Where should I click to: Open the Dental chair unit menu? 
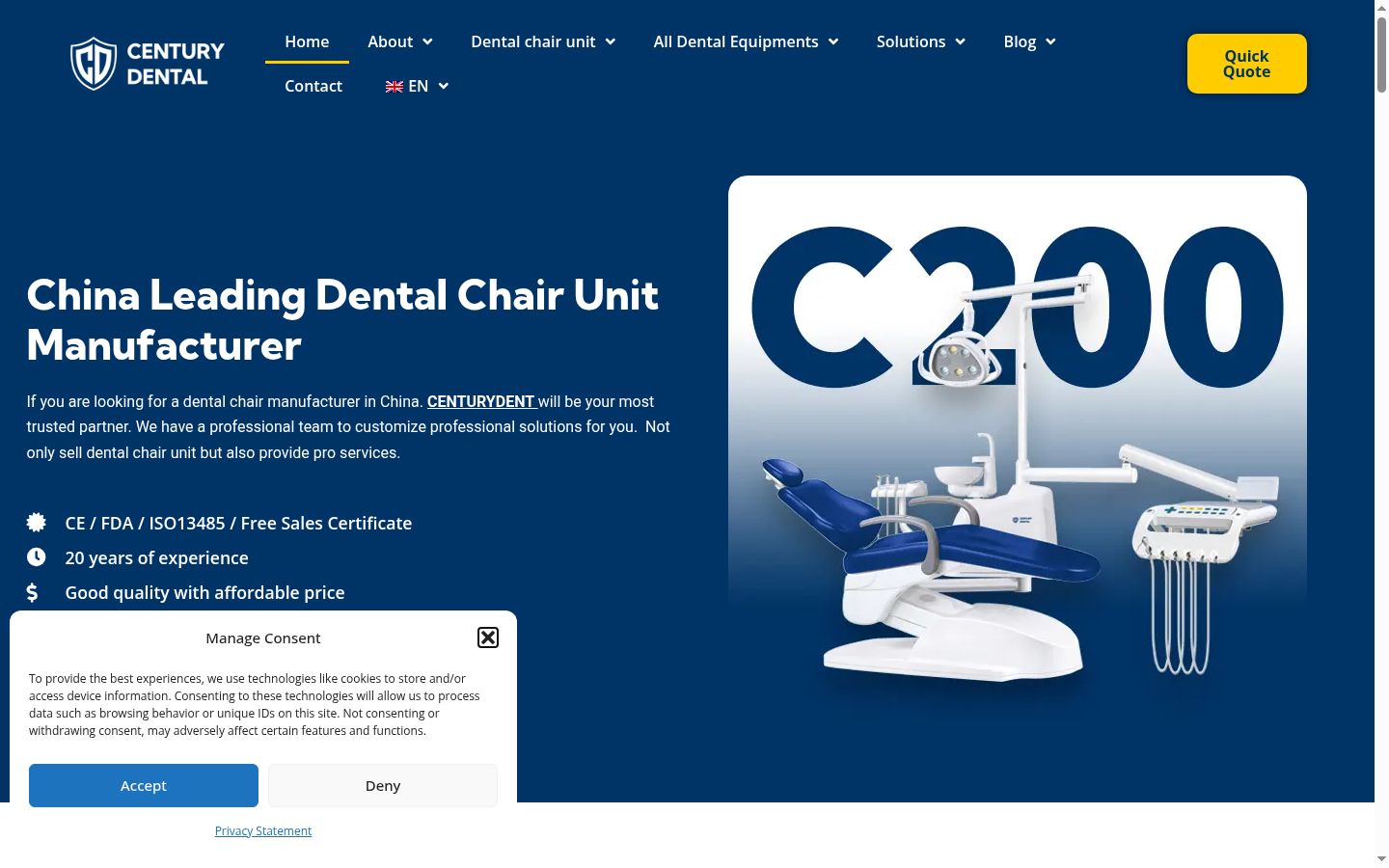pos(533,41)
